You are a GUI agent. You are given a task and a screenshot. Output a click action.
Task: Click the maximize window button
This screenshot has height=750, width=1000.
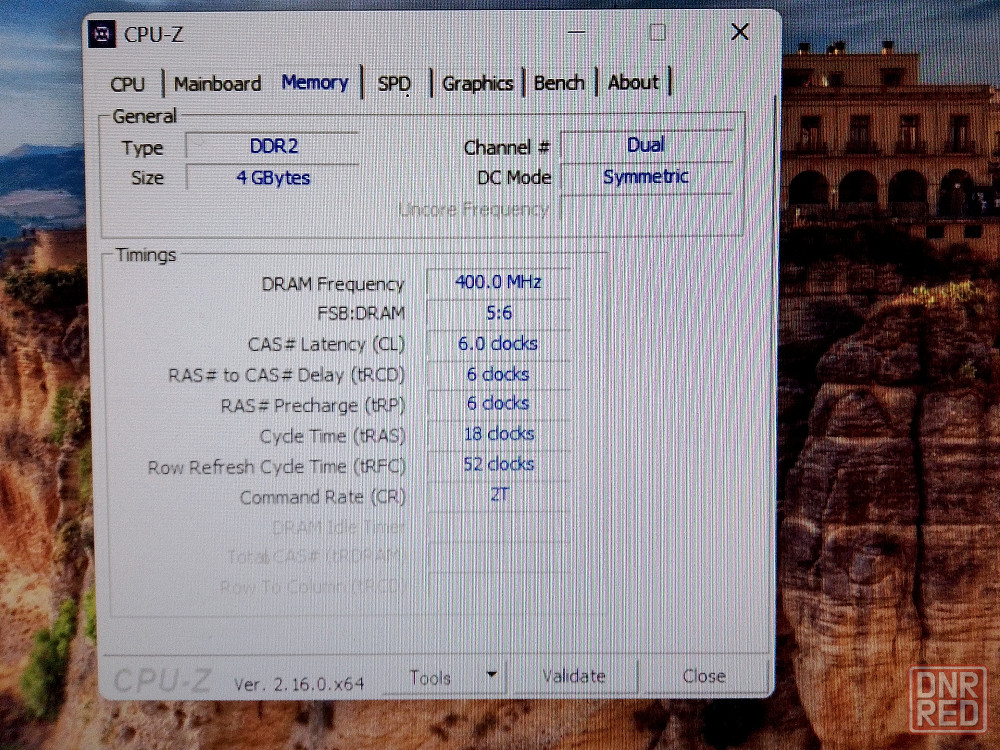click(x=657, y=32)
